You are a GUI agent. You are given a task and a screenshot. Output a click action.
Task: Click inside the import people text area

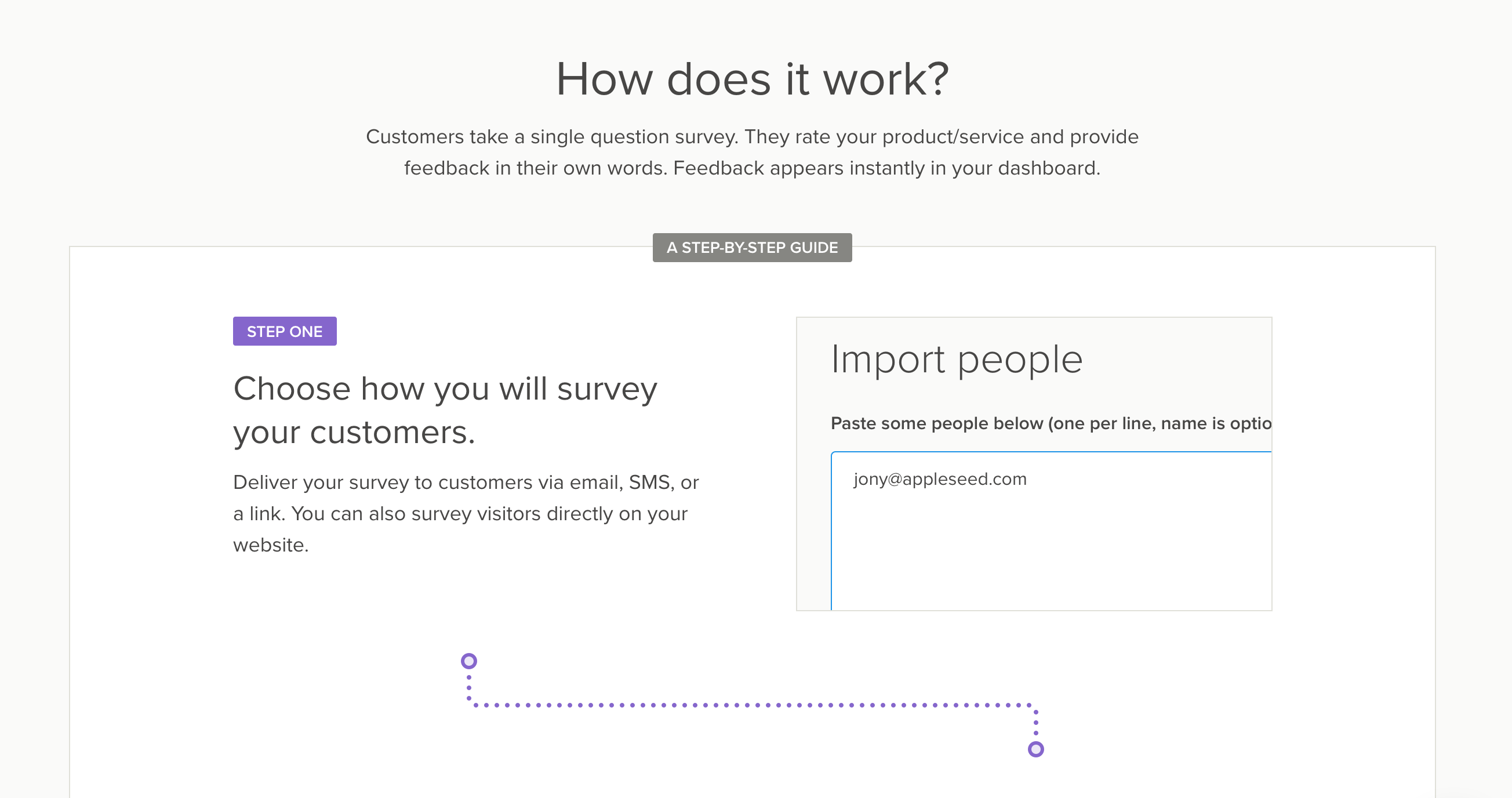coord(1051,531)
